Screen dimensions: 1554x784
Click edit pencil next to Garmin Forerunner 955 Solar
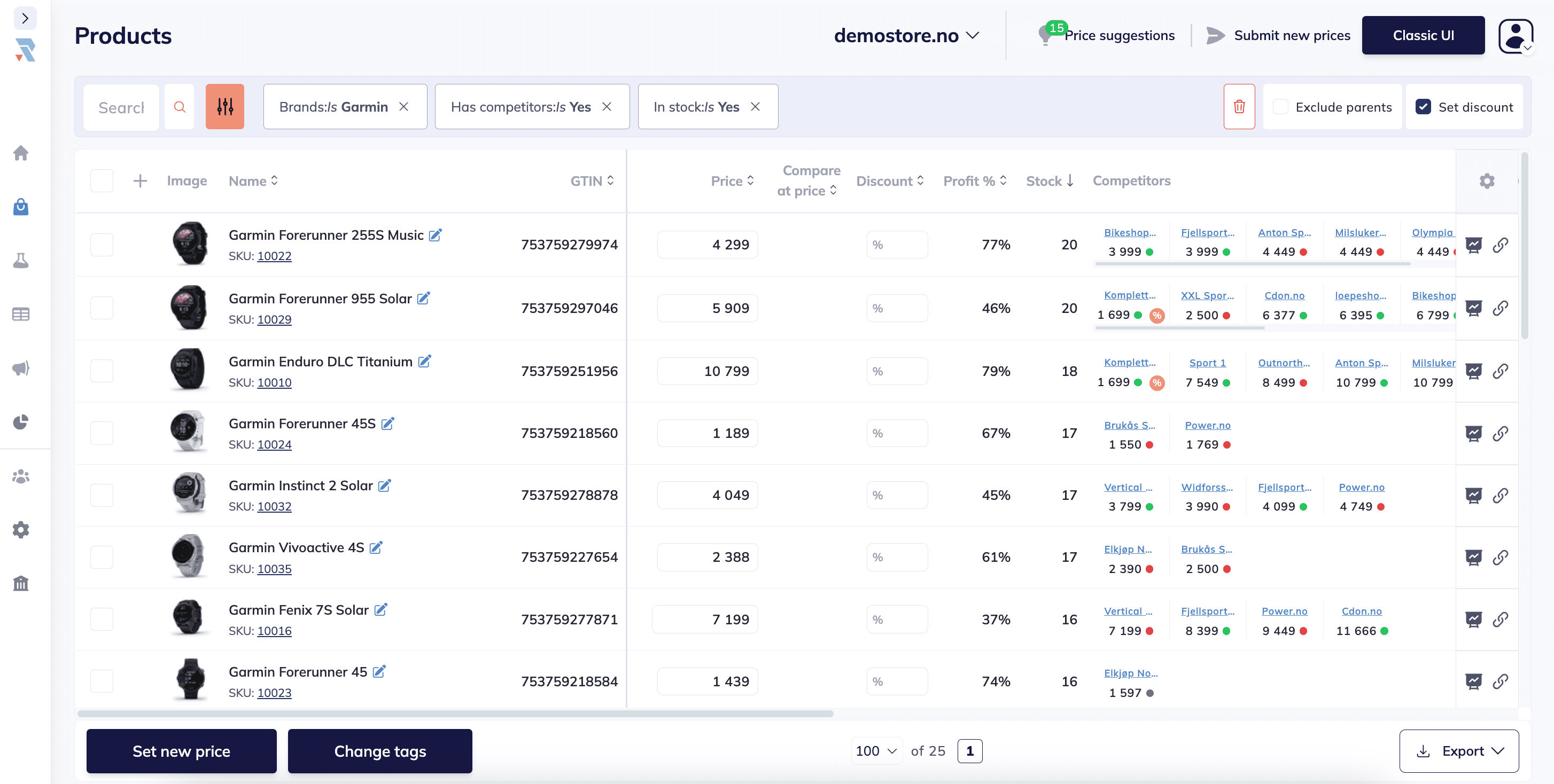[x=423, y=299]
